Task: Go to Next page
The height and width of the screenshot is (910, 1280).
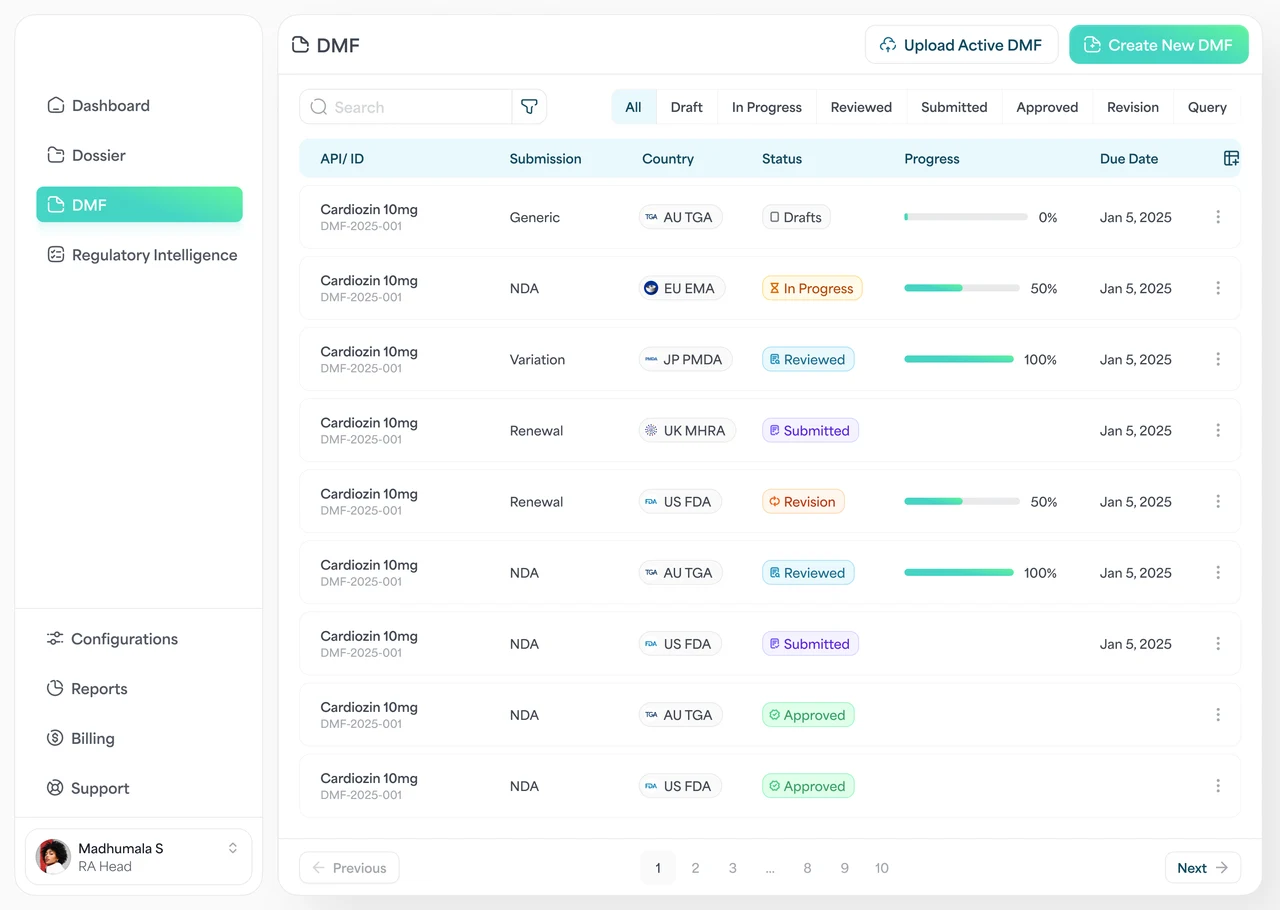Action: point(1203,868)
